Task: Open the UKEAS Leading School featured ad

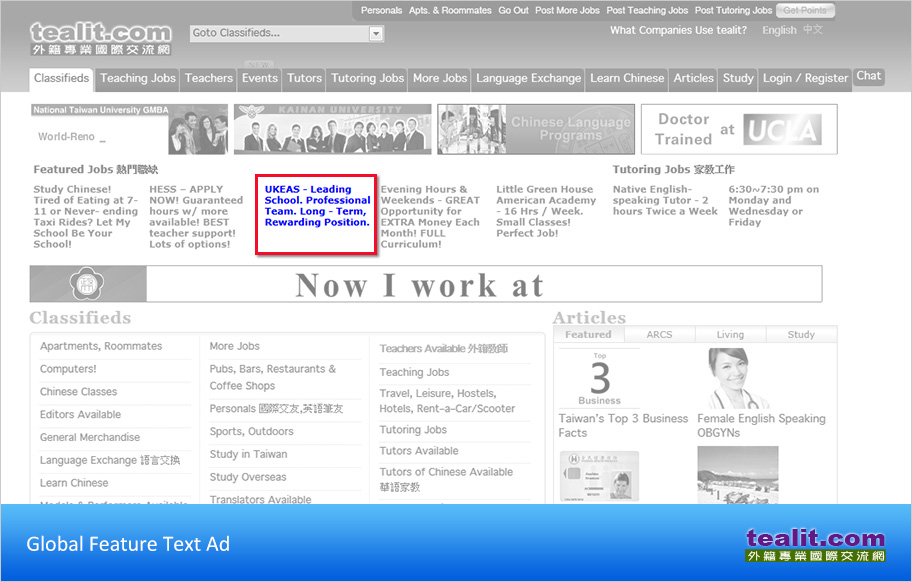Action: [x=317, y=206]
